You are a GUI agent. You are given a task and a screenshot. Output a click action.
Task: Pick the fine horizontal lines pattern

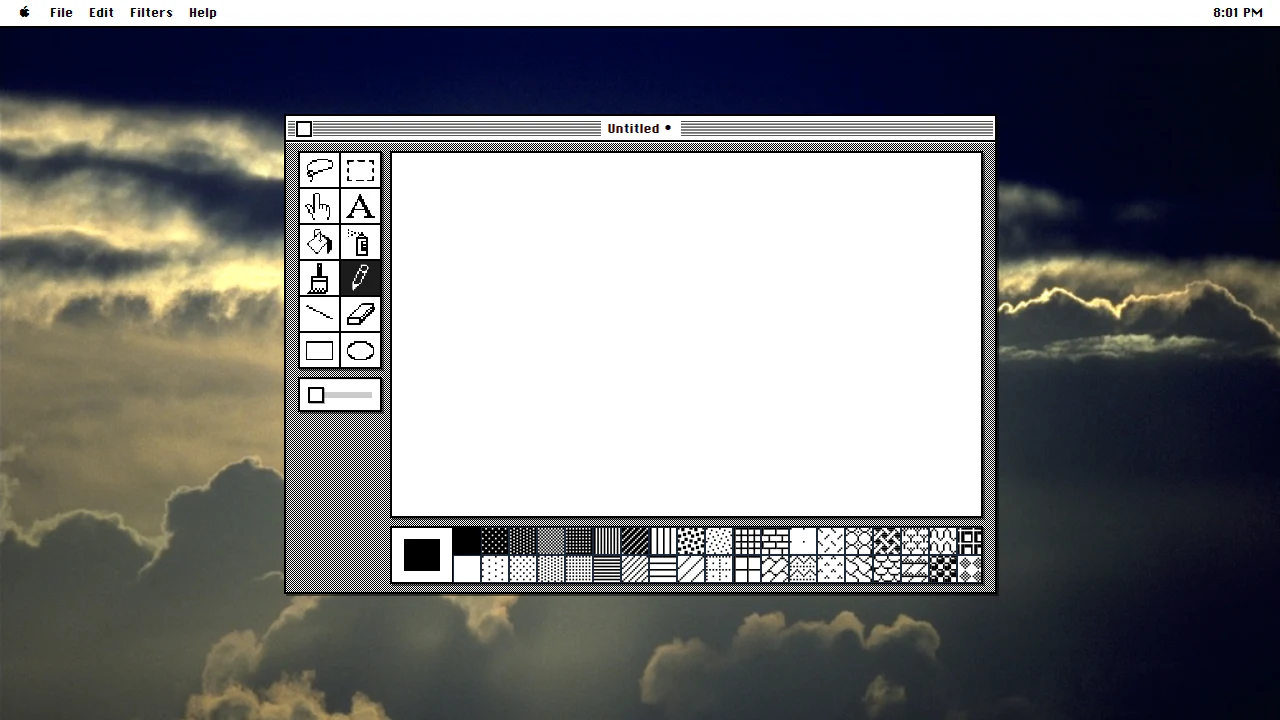[607, 569]
